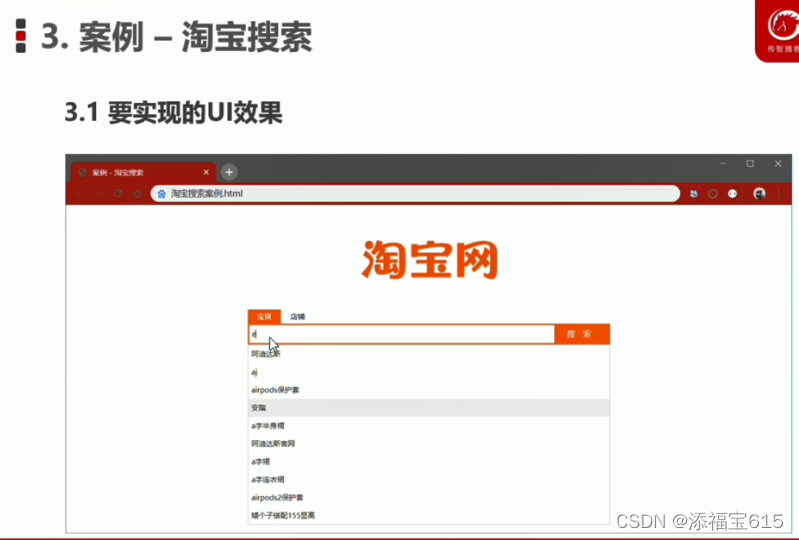
Task: Close the browser window
Action: click(x=778, y=164)
